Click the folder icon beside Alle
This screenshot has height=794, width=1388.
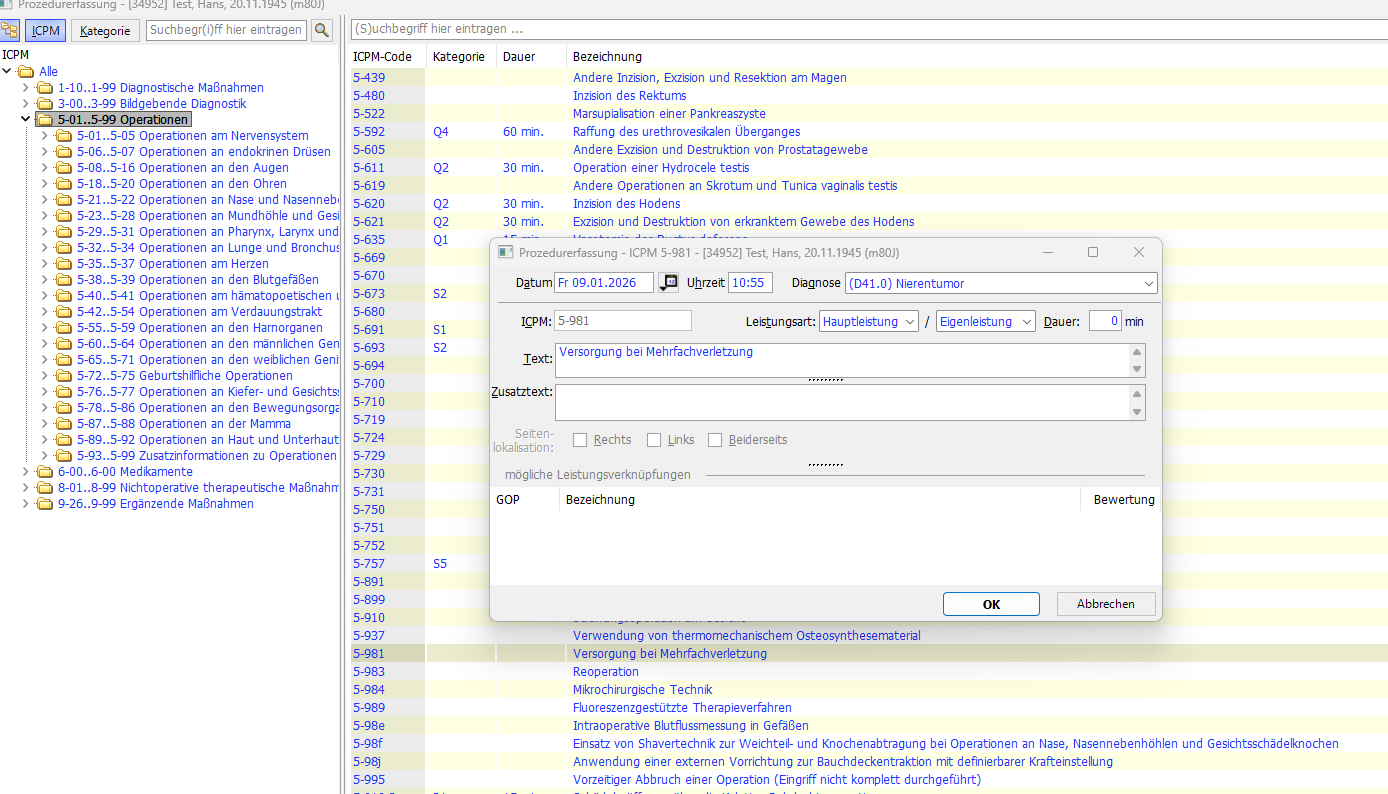click(26, 72)
